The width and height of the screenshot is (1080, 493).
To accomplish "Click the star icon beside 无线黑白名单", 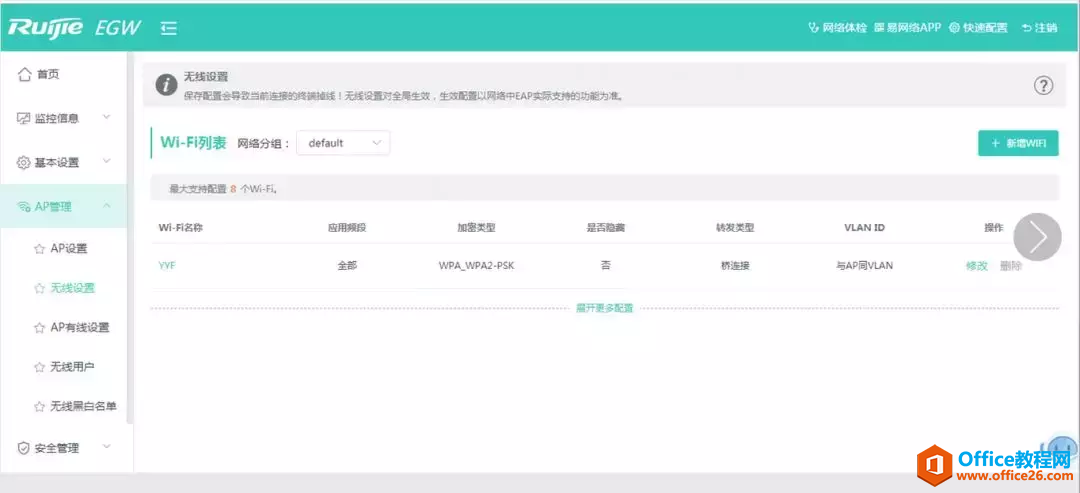I will tap(40, 406).
